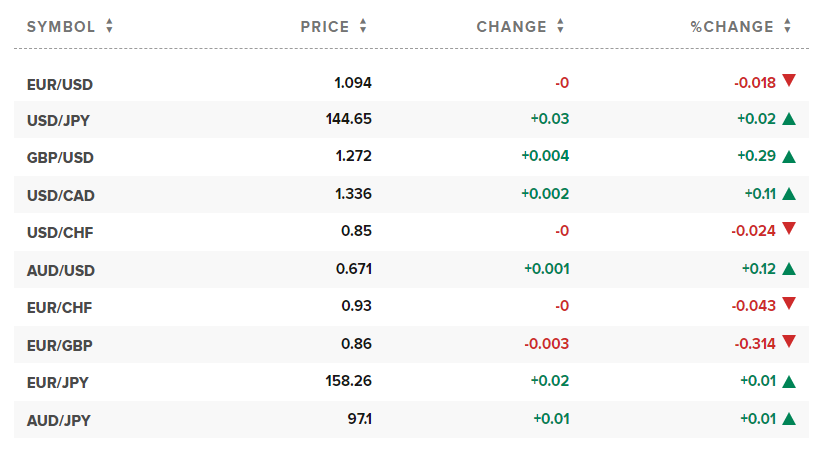The width and height of the screenshot is (824, 455).
Task: Select the USD/CAD symbol
Action: [60, 195]
